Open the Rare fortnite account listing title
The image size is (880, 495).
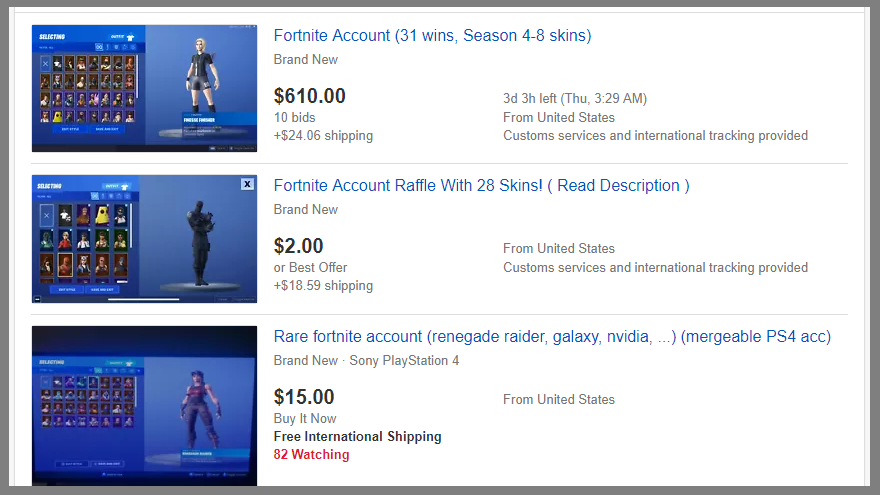[x=552, y=337]
